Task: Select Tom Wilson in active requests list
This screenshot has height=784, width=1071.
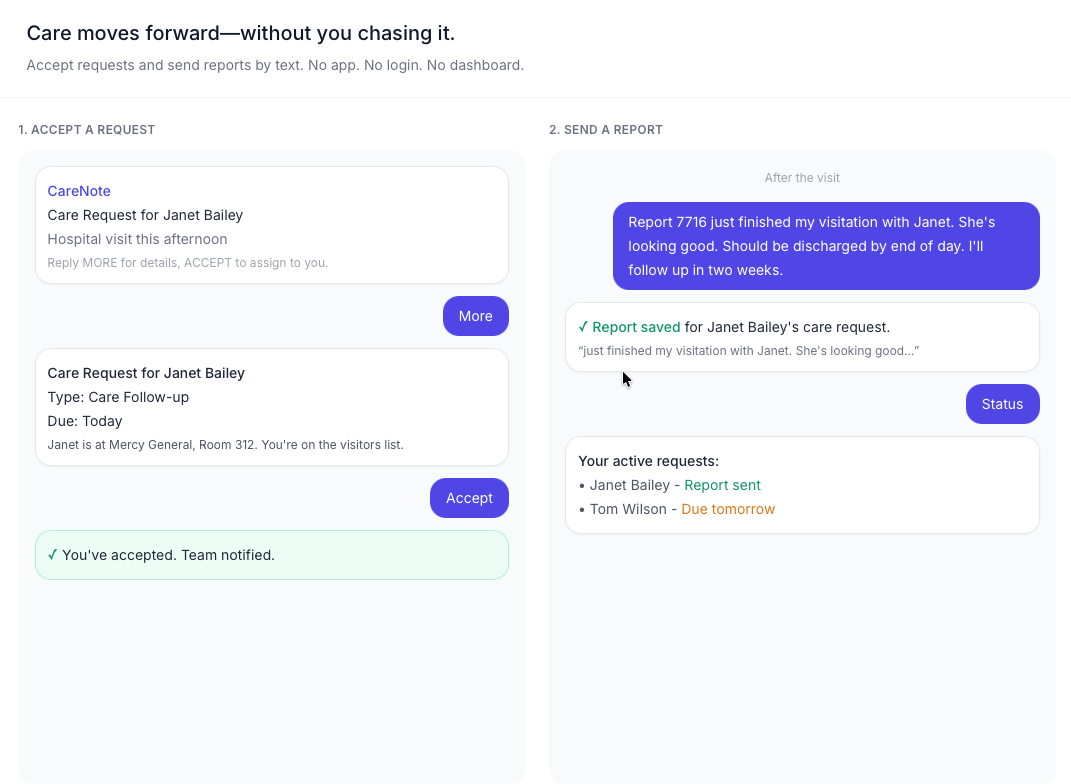Action: coord(627,509)
